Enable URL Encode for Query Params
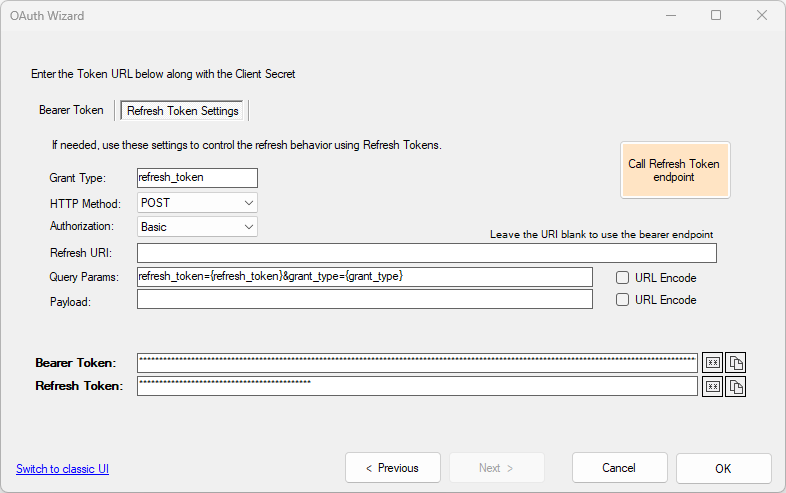The height and width of the screenshot is (493, 786). [622, 278]
